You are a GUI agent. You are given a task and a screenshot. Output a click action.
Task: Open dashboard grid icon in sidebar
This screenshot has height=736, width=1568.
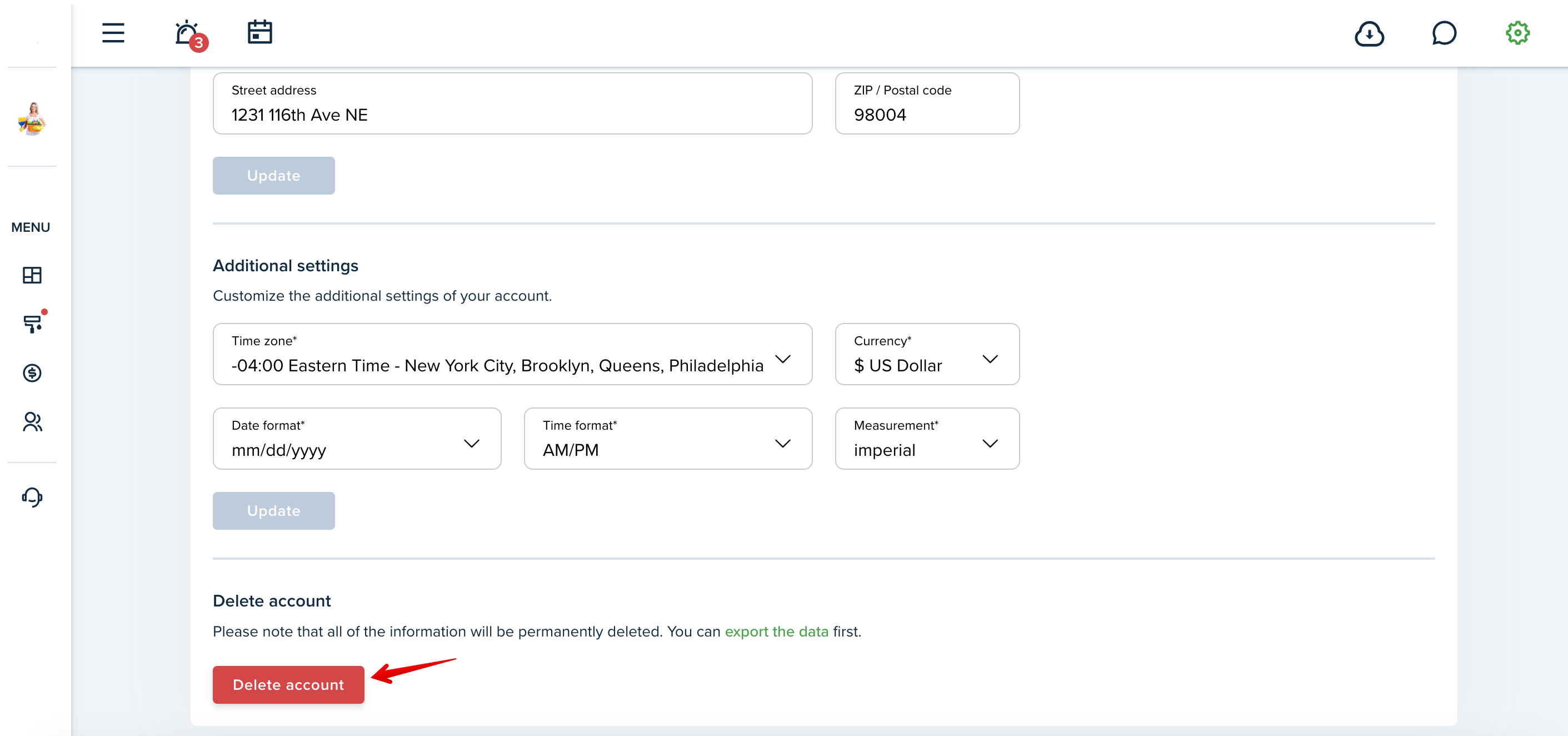point(32,275)
